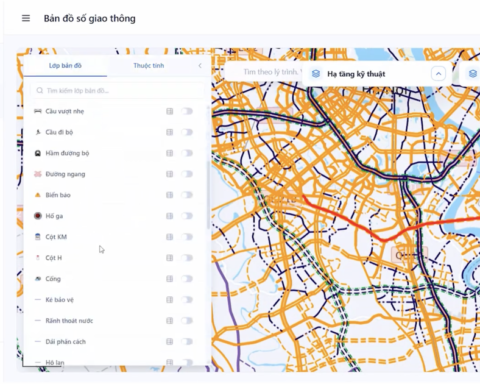The height and width of the screenshot is (384, 480).
Task: Open the hamburger menu icon
Action: [26, 18]
